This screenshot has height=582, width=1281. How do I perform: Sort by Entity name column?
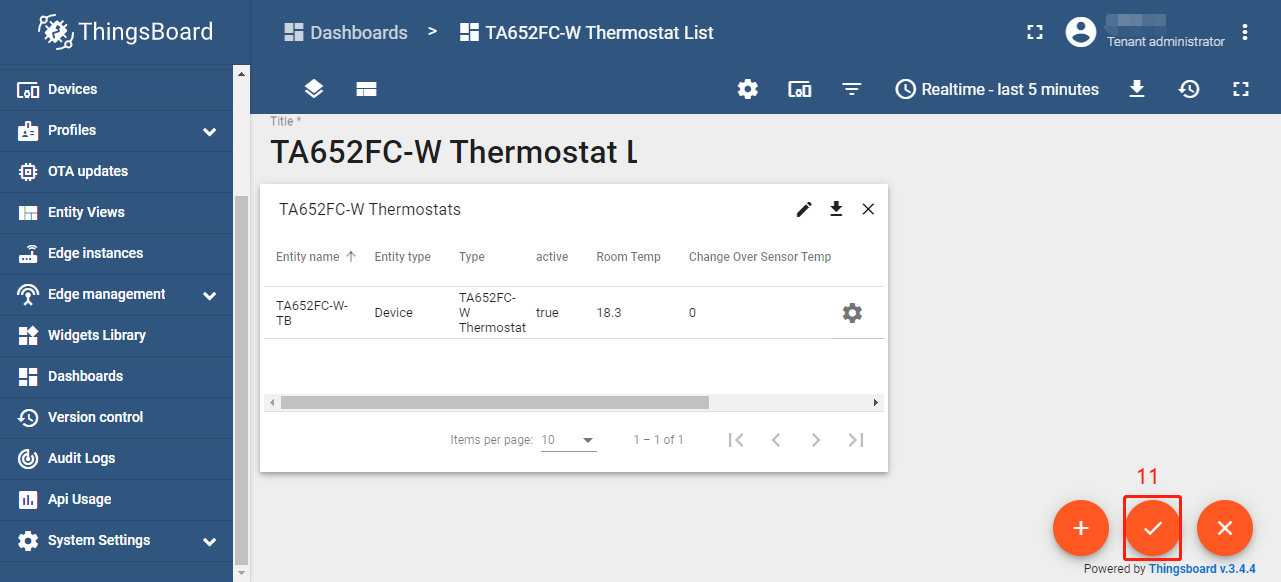308,257
